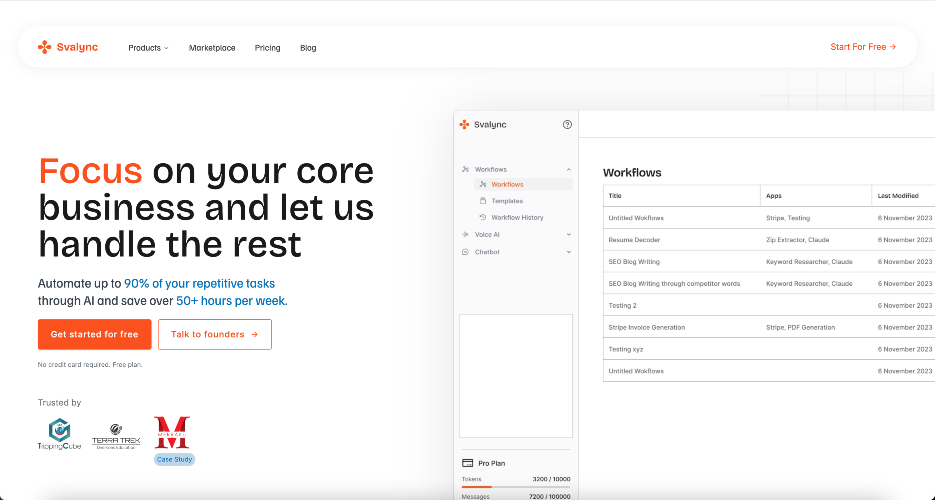Open the Blog link
The image size is (935, 500).
308,48
